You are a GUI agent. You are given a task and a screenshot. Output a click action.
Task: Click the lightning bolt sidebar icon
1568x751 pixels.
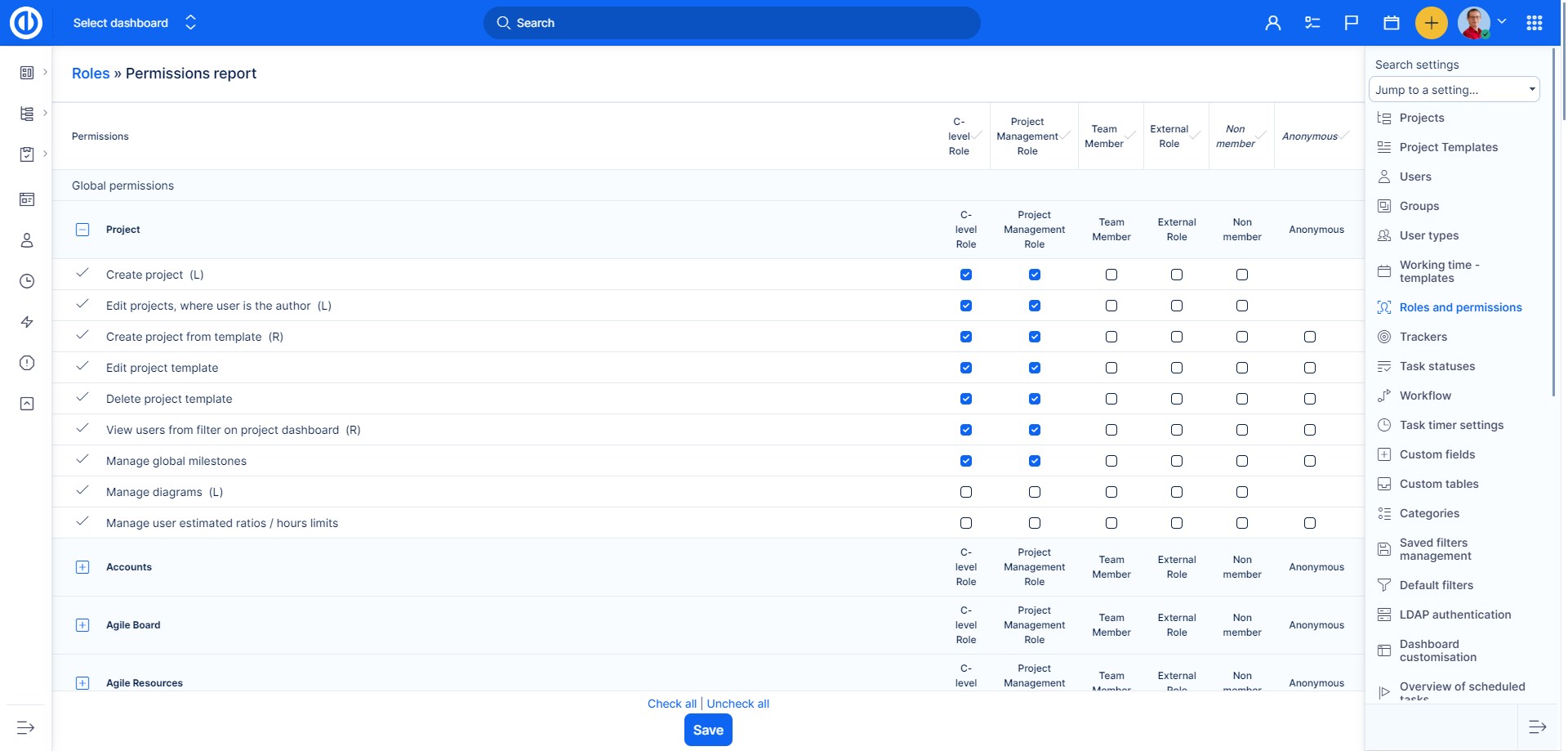[27, 322]
